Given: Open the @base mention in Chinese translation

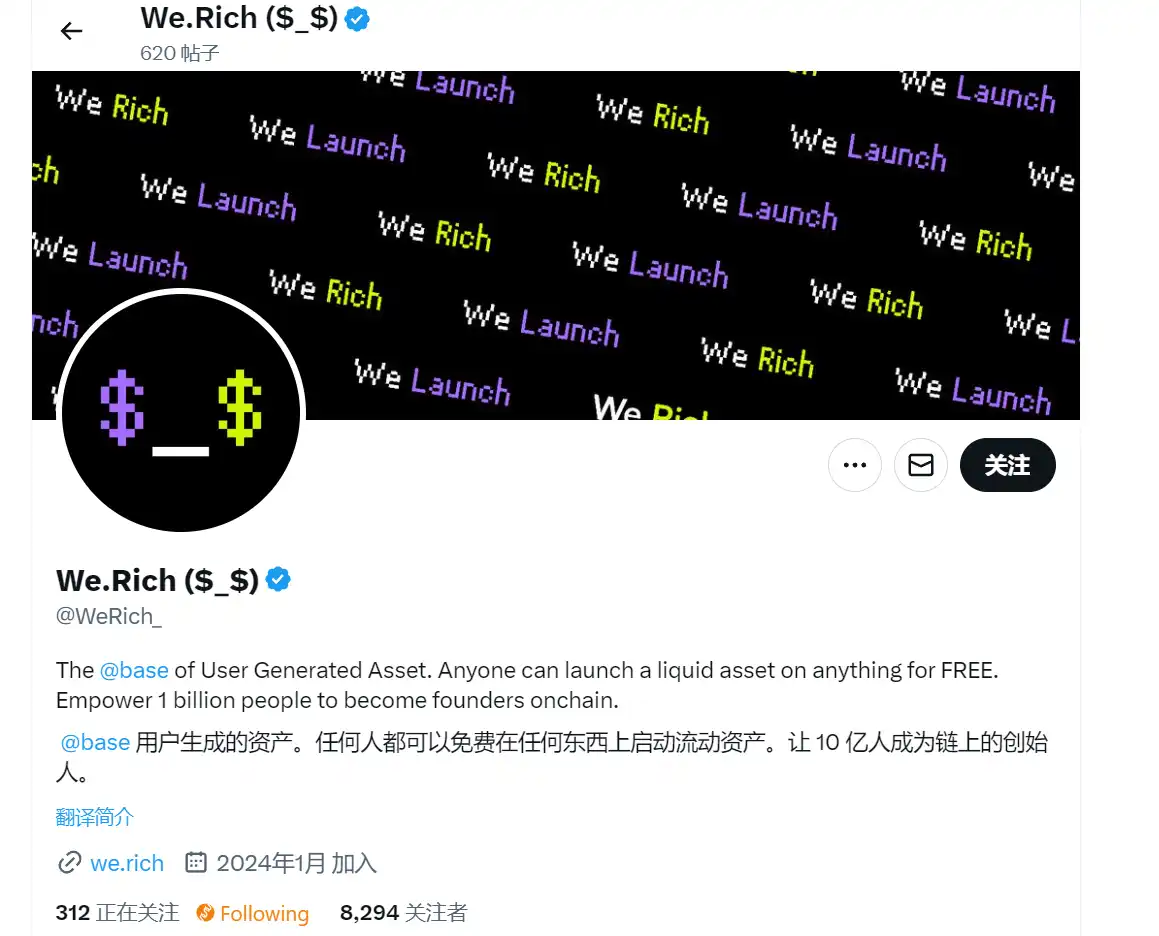Looking at the screenshot, I should [95, 742].
